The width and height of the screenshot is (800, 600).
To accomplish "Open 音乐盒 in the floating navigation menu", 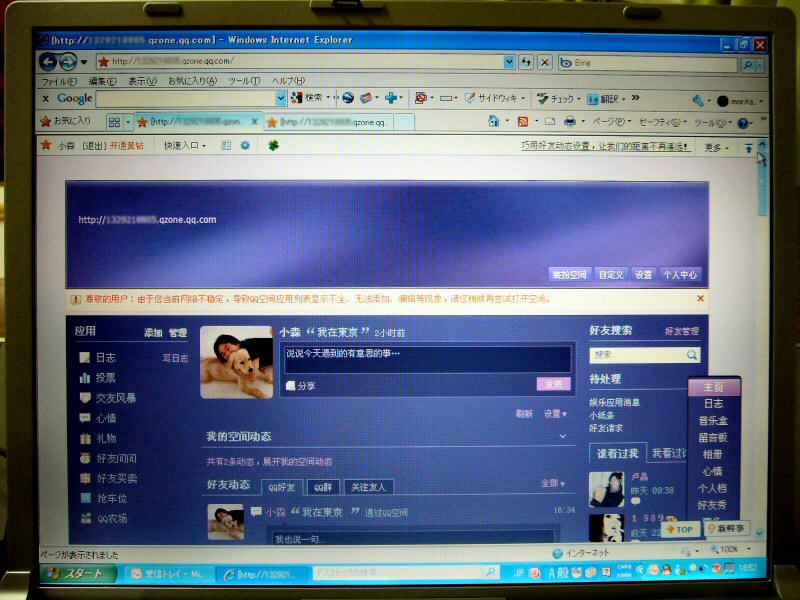I will (713, 420).
